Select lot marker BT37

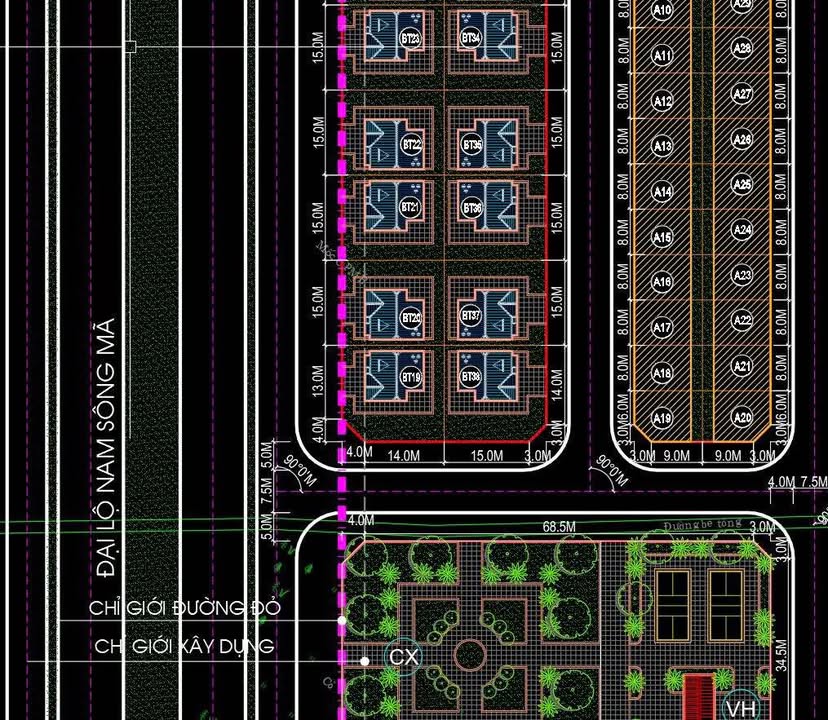(472, 314)
